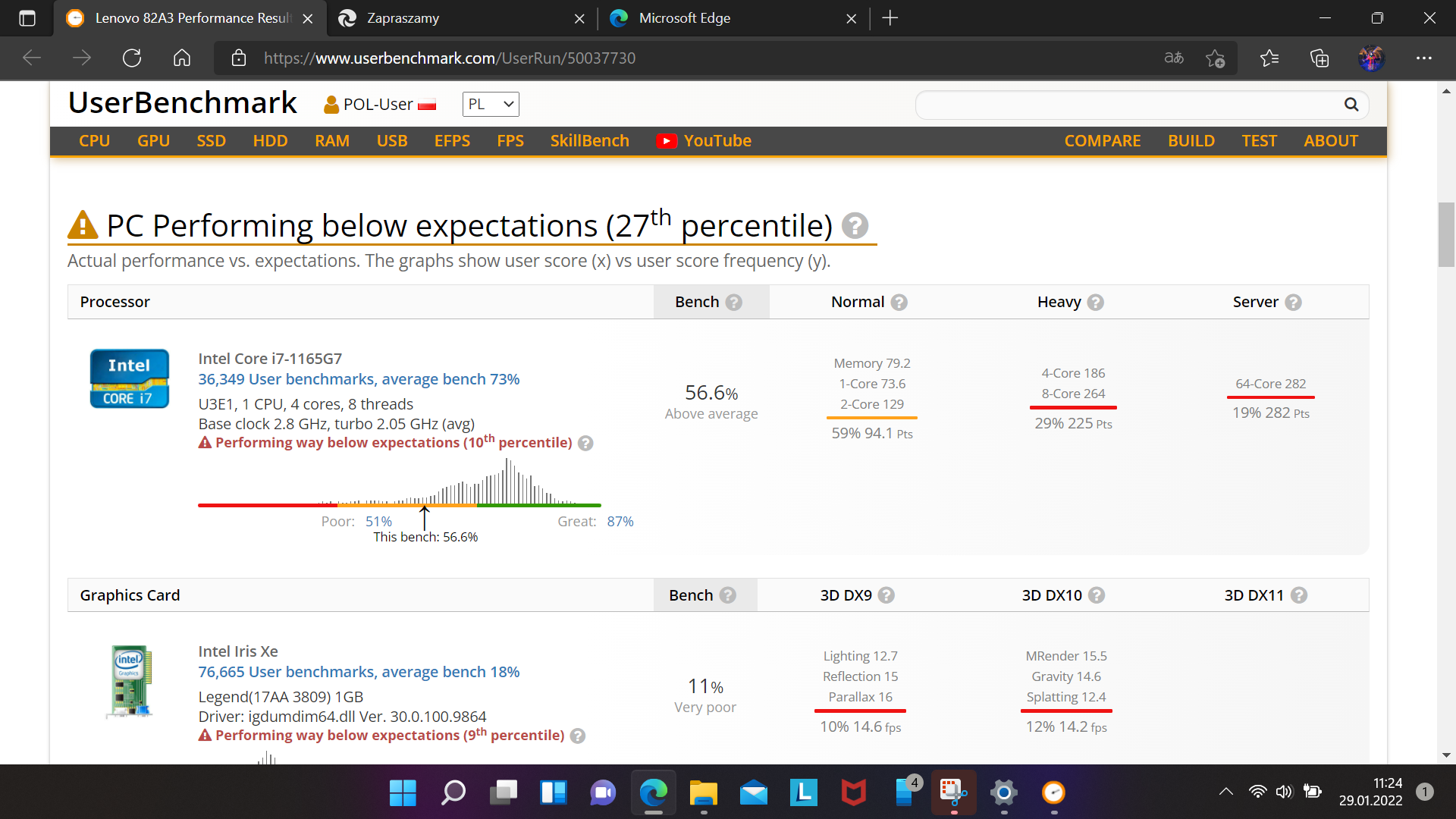This screenshot has height=819, width=1456.
Task: Open the TEST menu item
Action: click(1260, 141)
